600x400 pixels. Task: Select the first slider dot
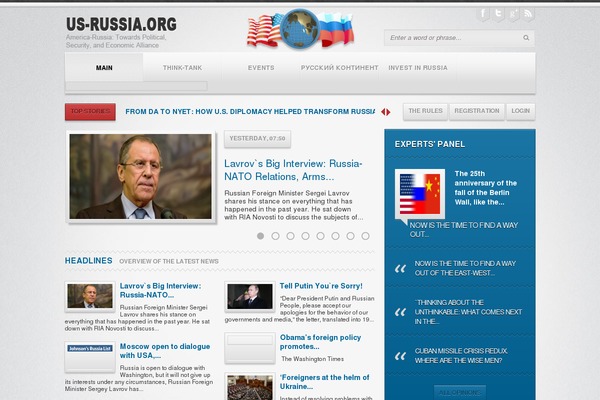click(260, 236)
